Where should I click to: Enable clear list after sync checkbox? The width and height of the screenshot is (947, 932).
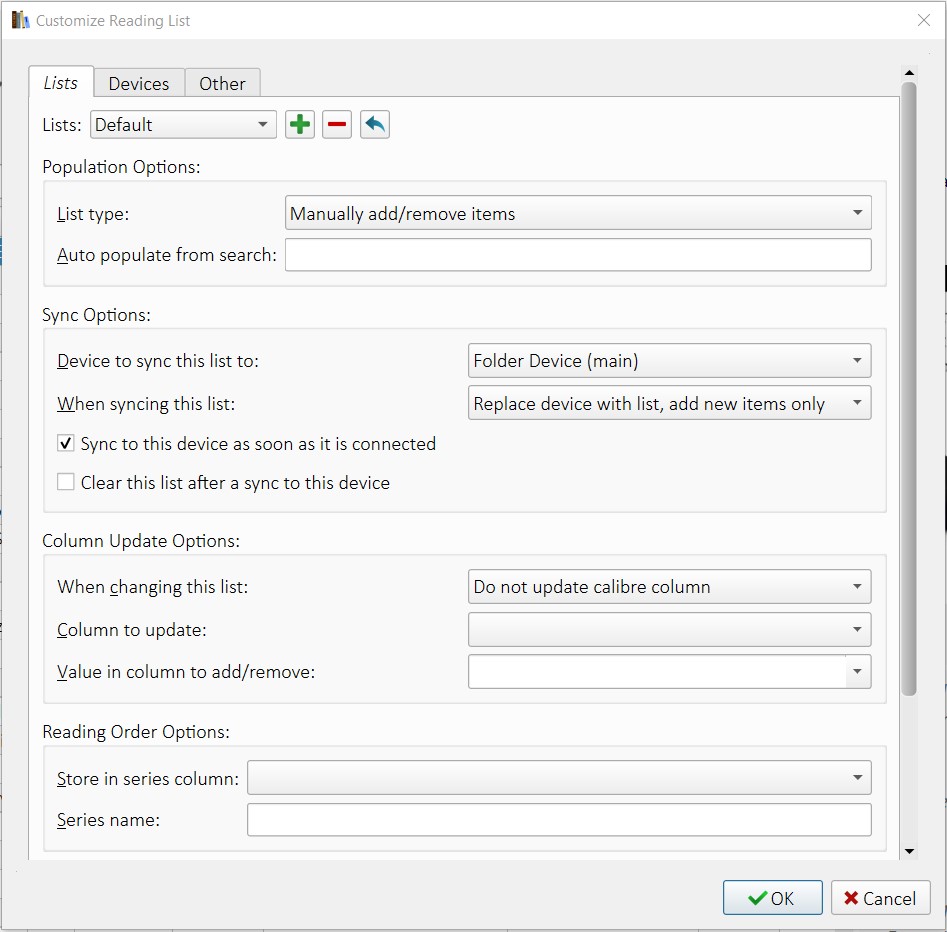[x=66, y=483]
